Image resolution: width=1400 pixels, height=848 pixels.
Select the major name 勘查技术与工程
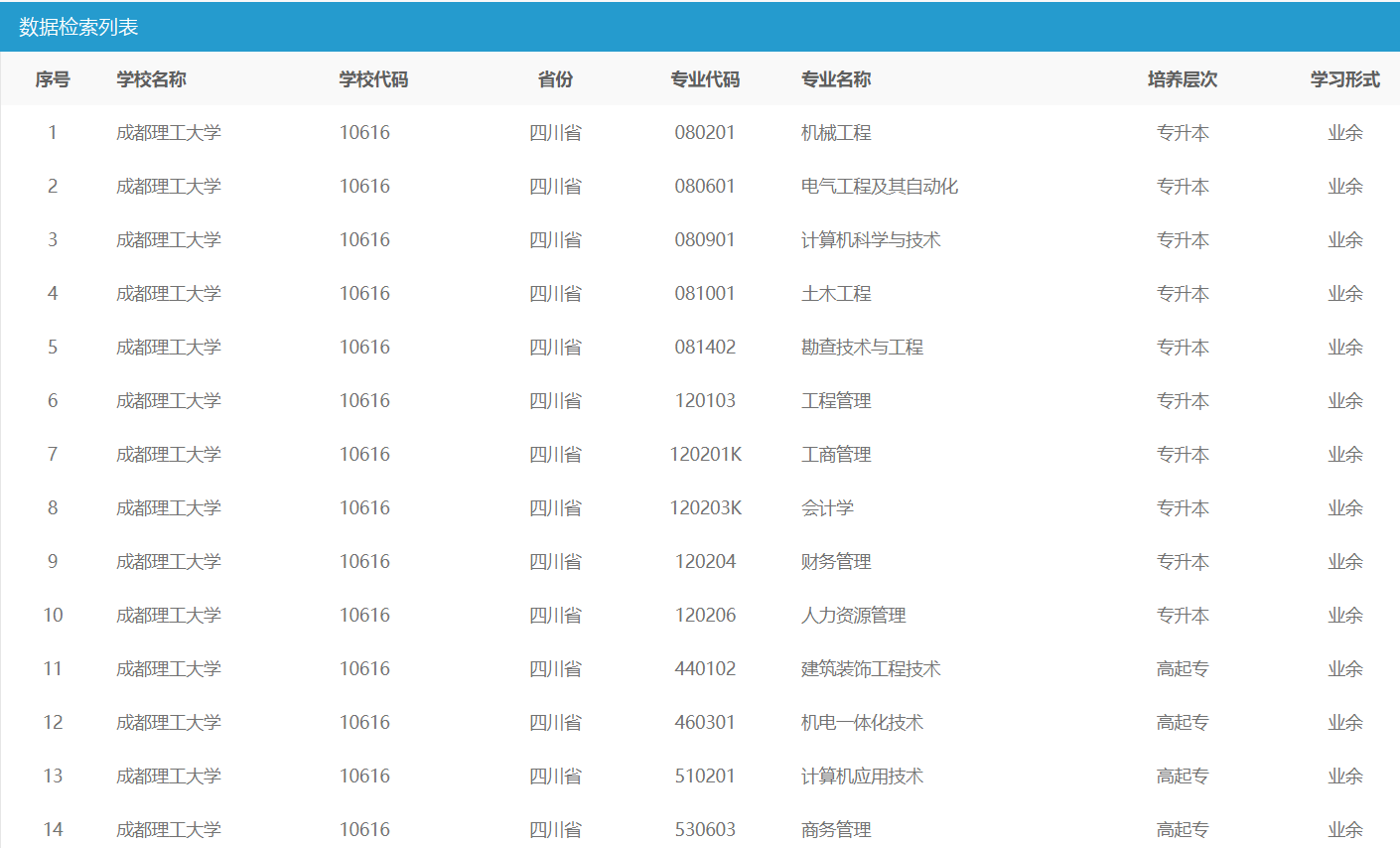click(x=862, y=348)
